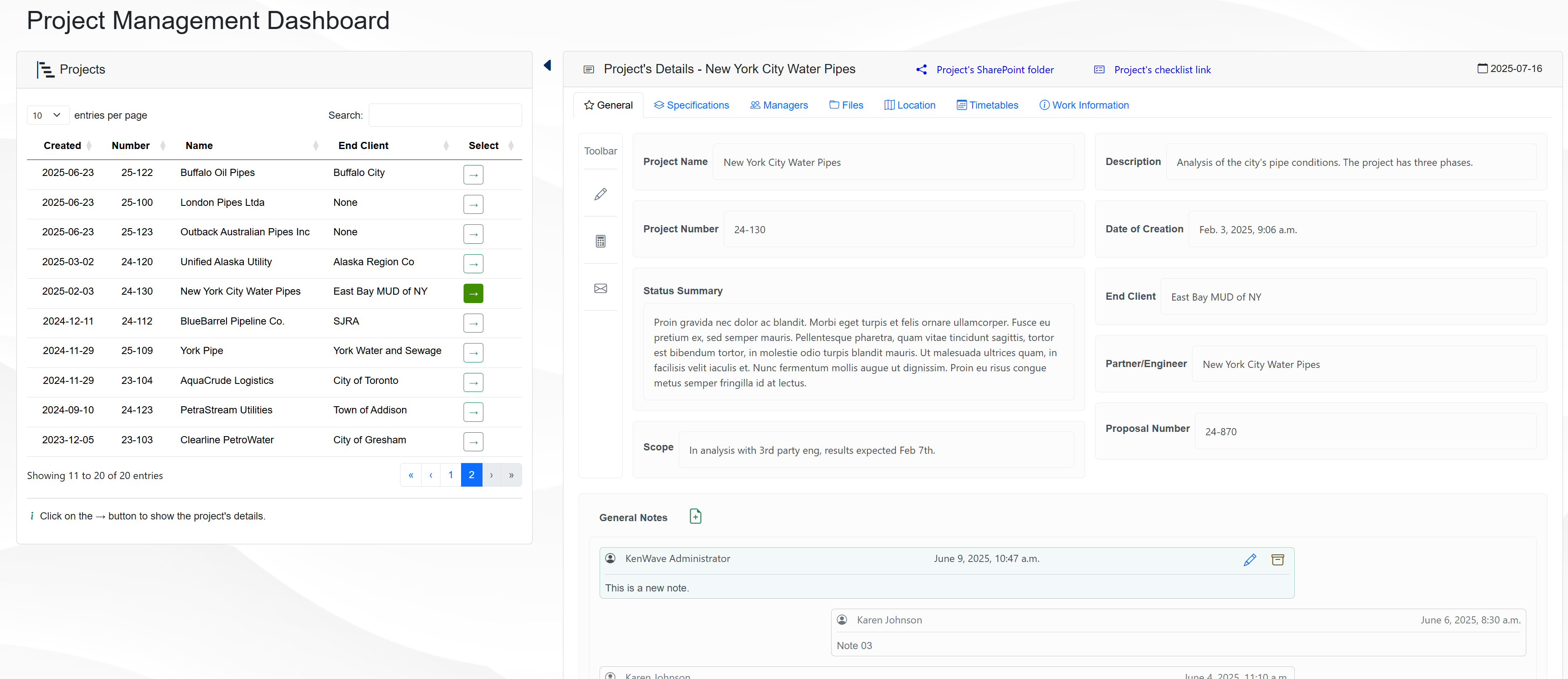
Task: Open entries per page dropdown
Action: coord(48,115)
